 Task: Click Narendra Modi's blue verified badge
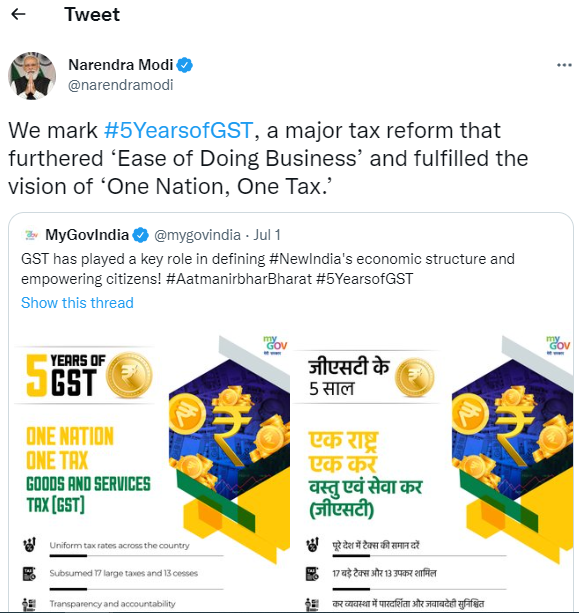tap(185, 65)
